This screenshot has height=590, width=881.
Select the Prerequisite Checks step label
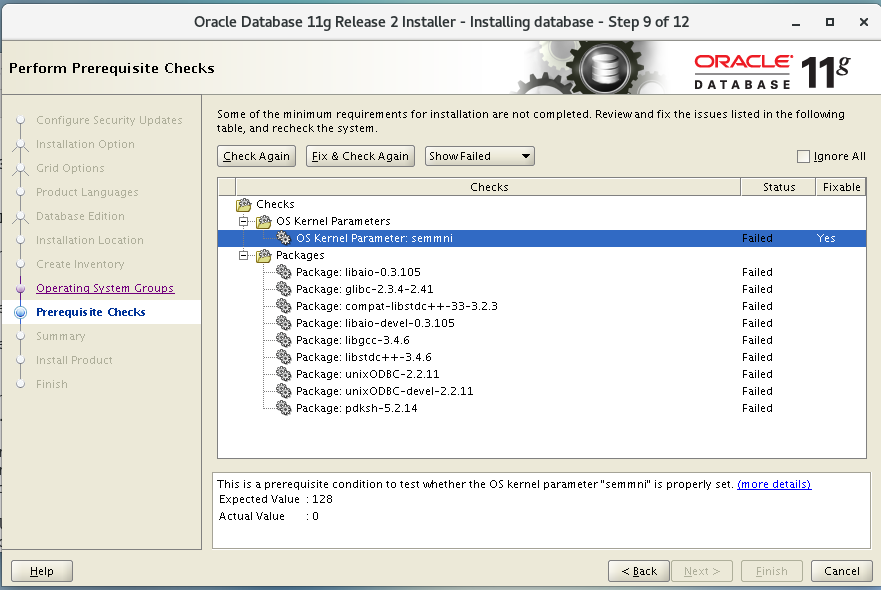pyautogui.click(x=90, y=312)
